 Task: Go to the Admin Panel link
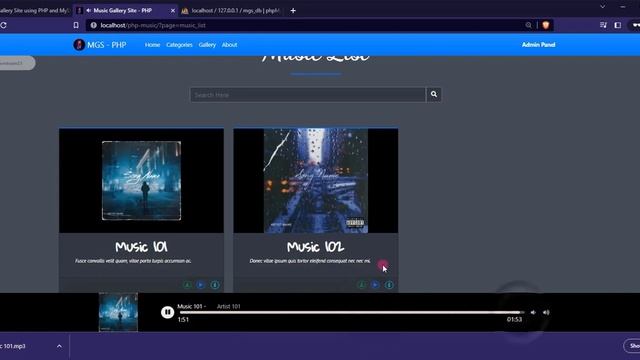(538, 45)
